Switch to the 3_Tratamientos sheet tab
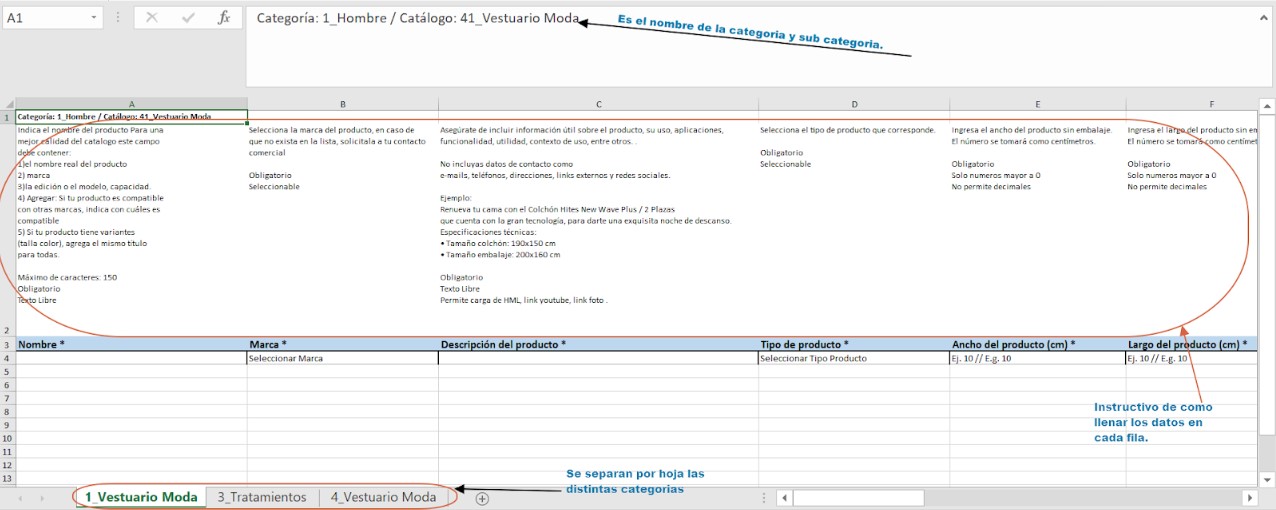This screenshot has height=510, width=1276. pyautogui.click(x=262, y=497)
